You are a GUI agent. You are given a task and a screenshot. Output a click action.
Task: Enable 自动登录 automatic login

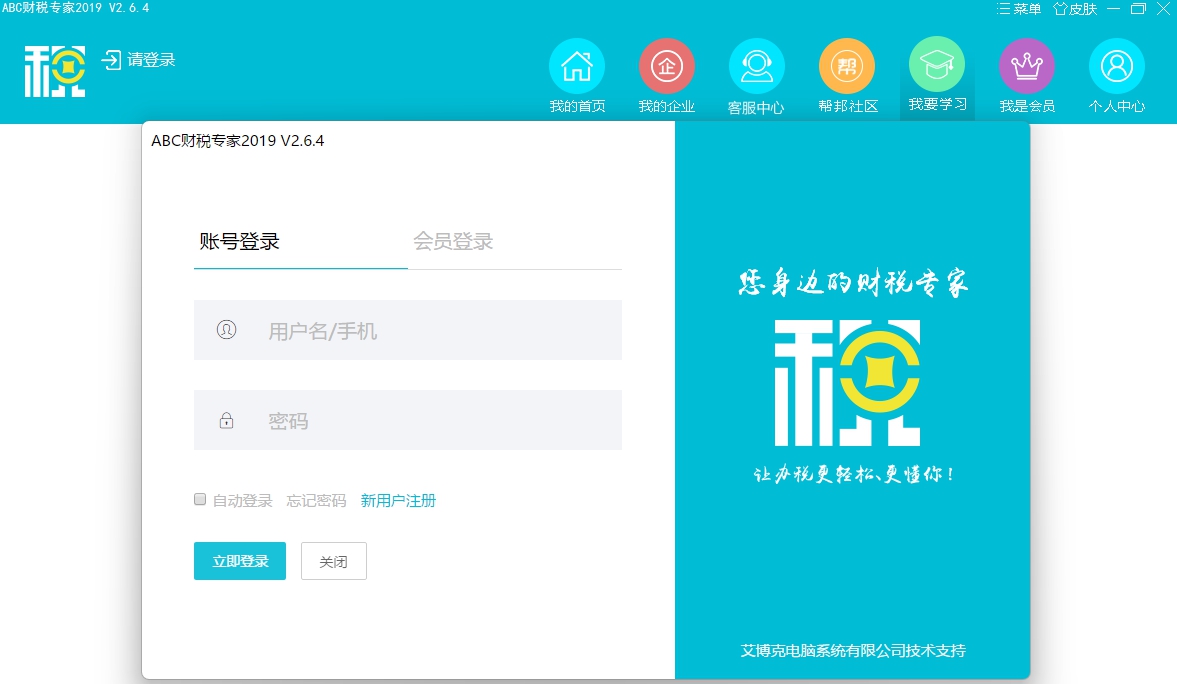coord(199,498)
